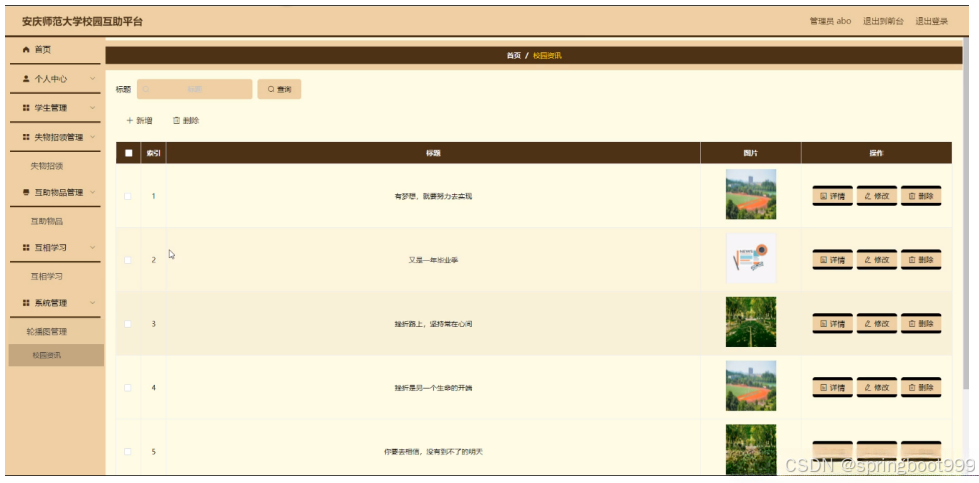This screenshot has height=483, width=979.
Task: Focus the 标题 search input field
Action: click(194, 89)
